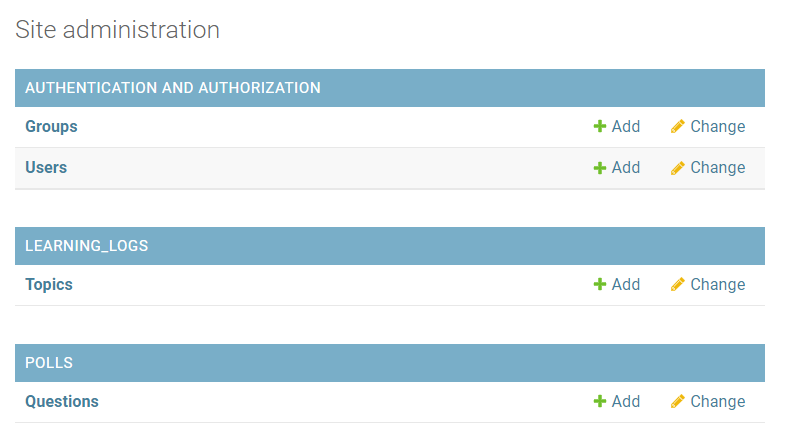Open the Groups model list

(51, 127)
